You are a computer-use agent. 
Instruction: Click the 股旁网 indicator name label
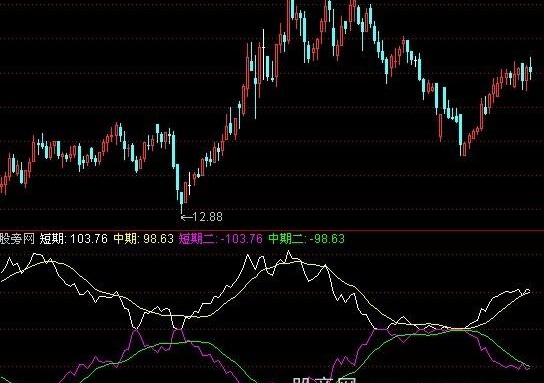coord(17,239)
